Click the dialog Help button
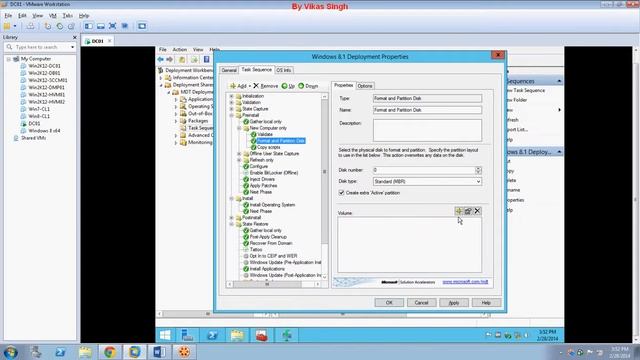Screen dimensions: 640x360 pos(486,303)
